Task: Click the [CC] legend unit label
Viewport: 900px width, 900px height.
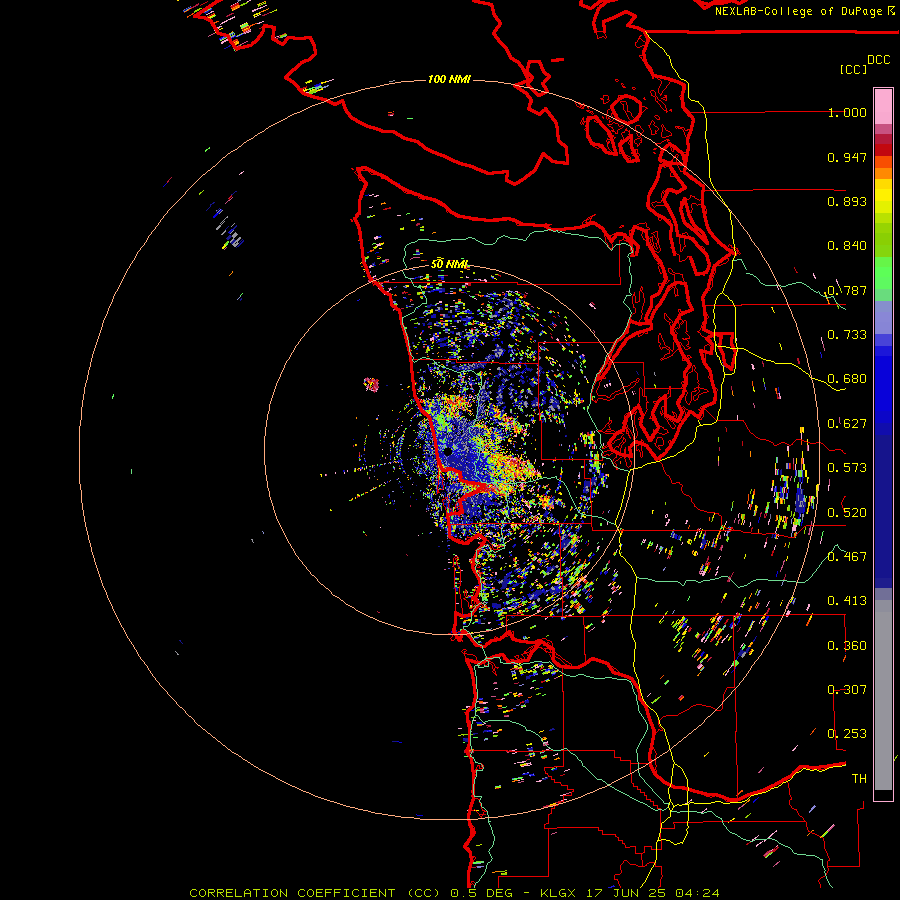Action: [x=853, y=69]
